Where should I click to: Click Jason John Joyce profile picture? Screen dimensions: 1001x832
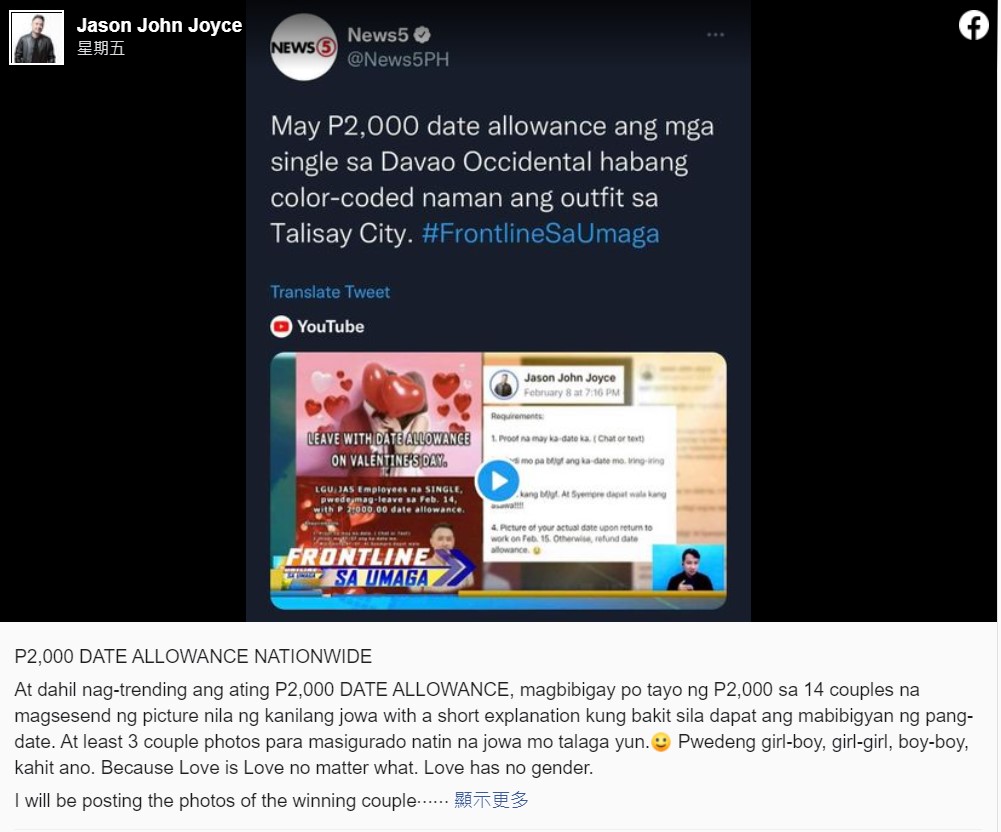click(36, 38)
